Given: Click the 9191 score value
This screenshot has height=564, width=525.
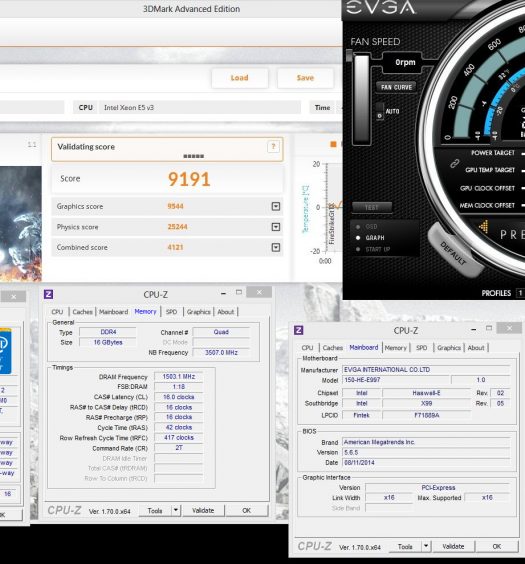Looking at the screenshot, I should 189,179.
